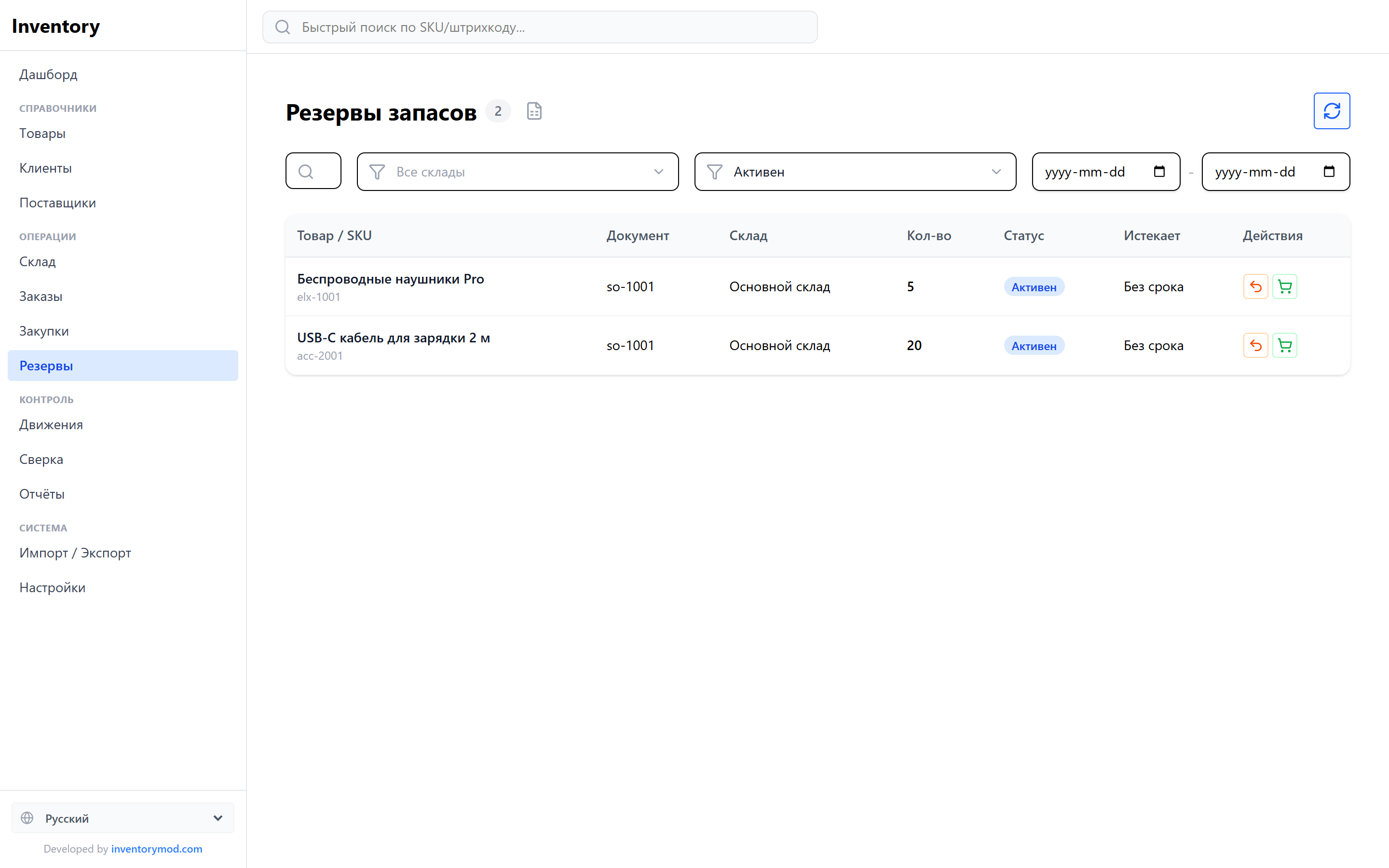Click document so-1001 in the USB-C row
The image size is (1389, 868).
[x=630, y=346]
